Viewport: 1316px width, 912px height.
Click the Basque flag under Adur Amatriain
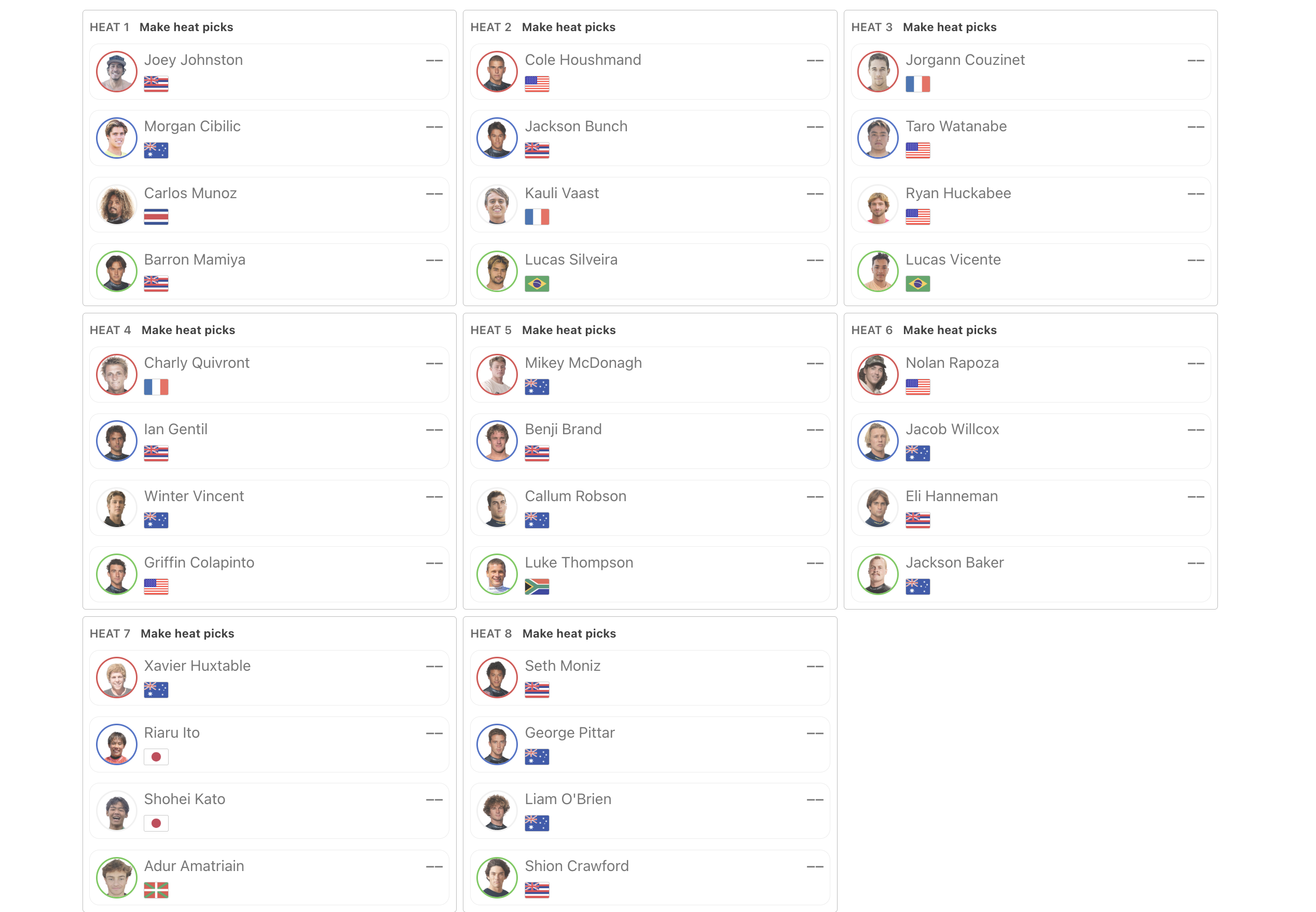coord(156,890)
